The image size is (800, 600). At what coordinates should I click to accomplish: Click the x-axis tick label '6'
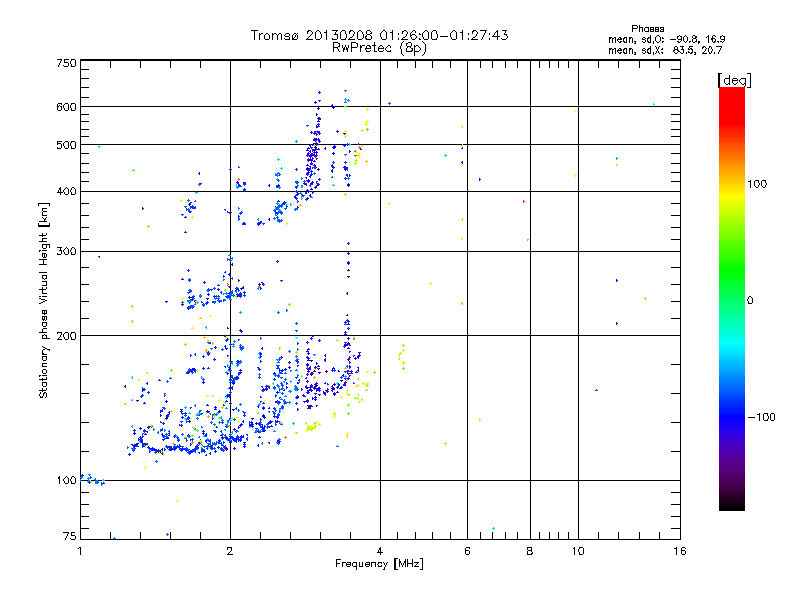[467, 551]
